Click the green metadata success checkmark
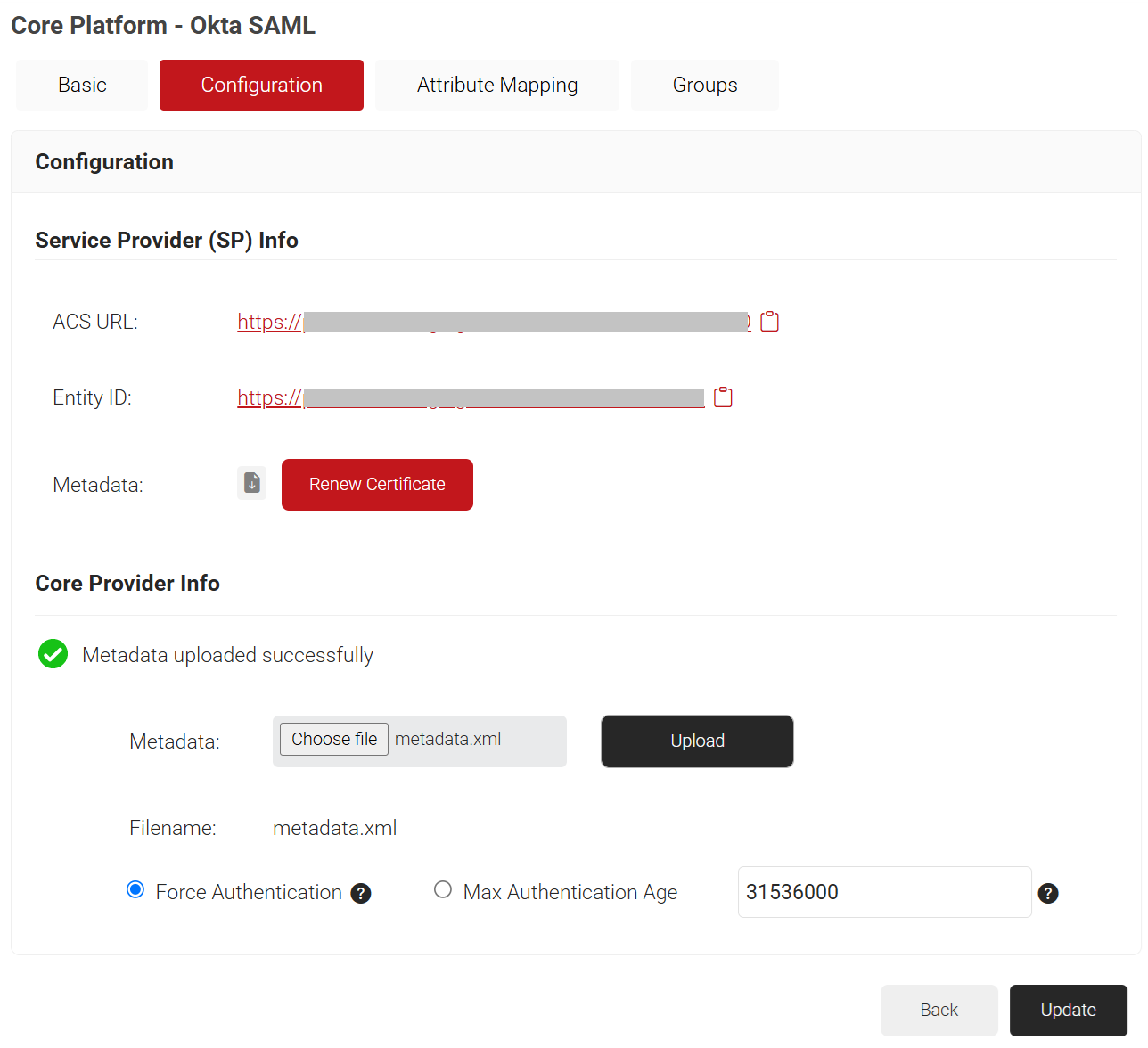 53,654
